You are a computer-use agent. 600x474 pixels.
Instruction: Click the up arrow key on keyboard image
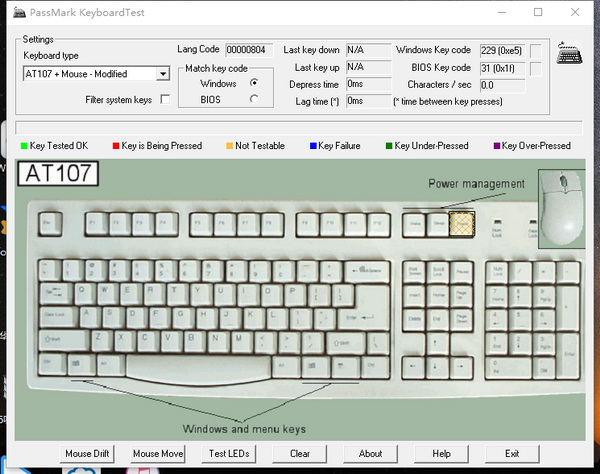point(439,341)
